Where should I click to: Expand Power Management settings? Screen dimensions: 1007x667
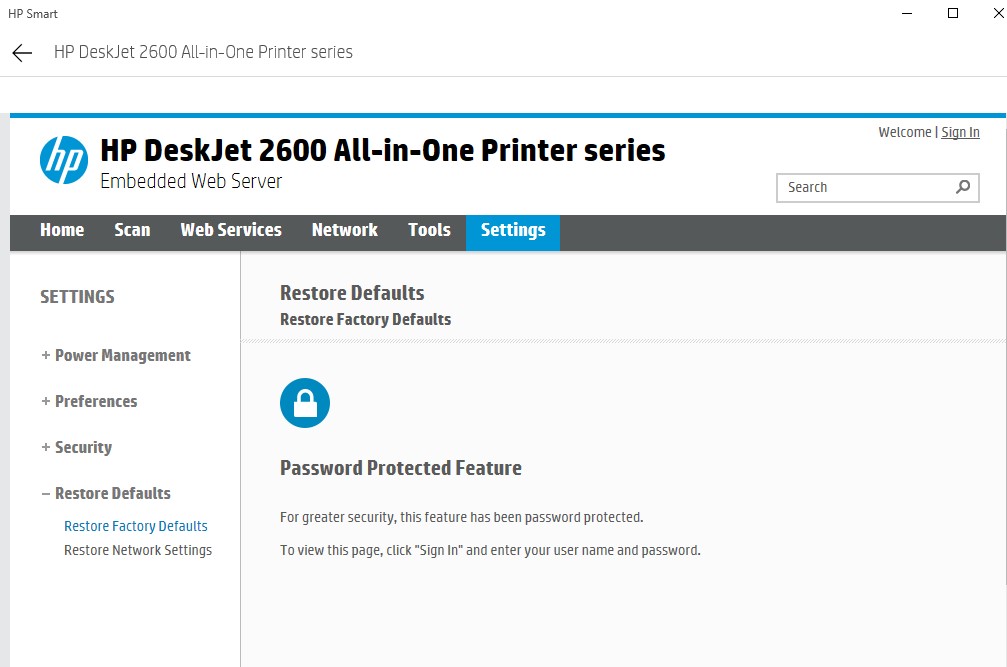point(115,355)
